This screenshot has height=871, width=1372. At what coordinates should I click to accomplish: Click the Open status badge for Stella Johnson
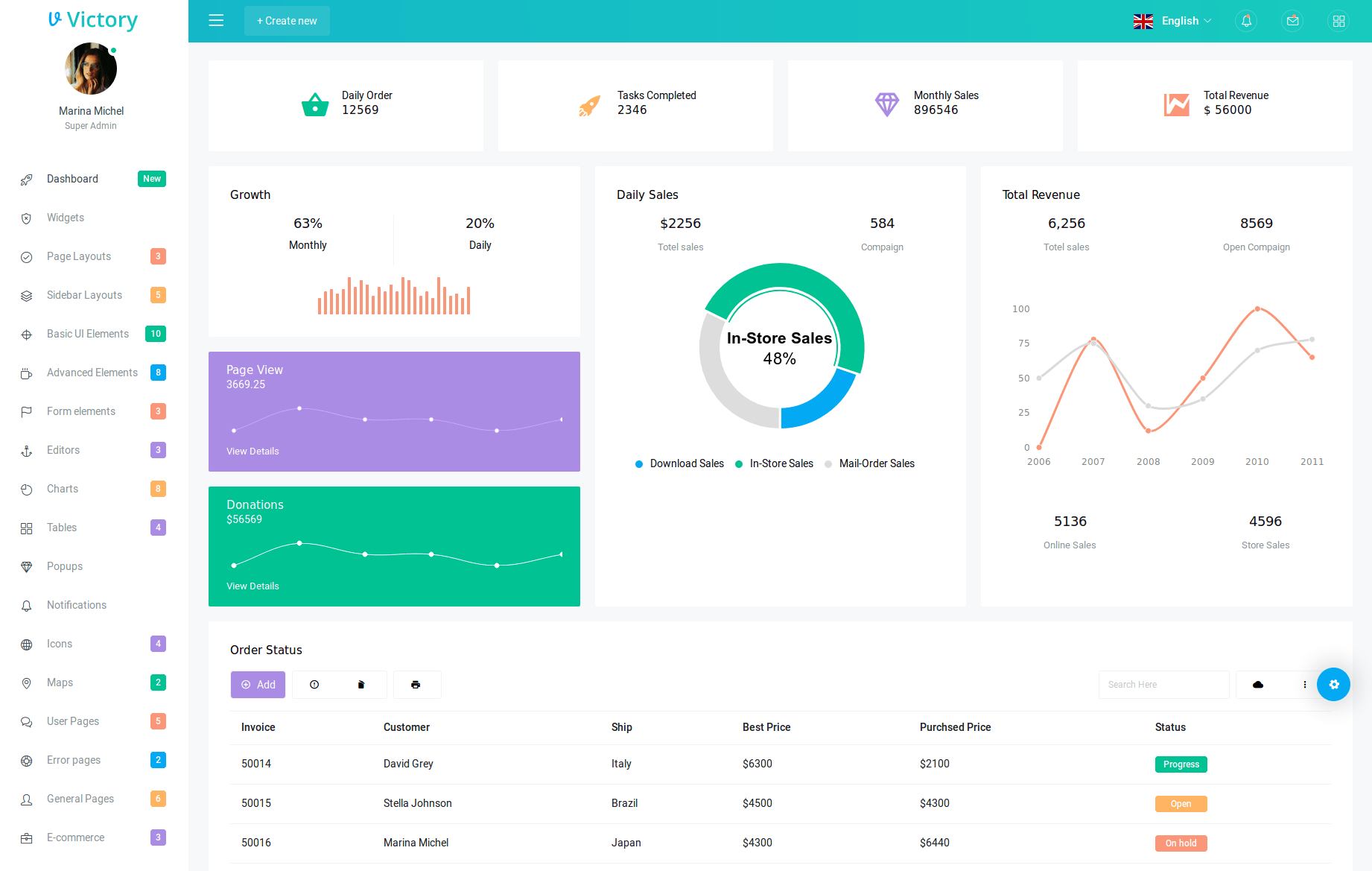(x=1181, y=804)
